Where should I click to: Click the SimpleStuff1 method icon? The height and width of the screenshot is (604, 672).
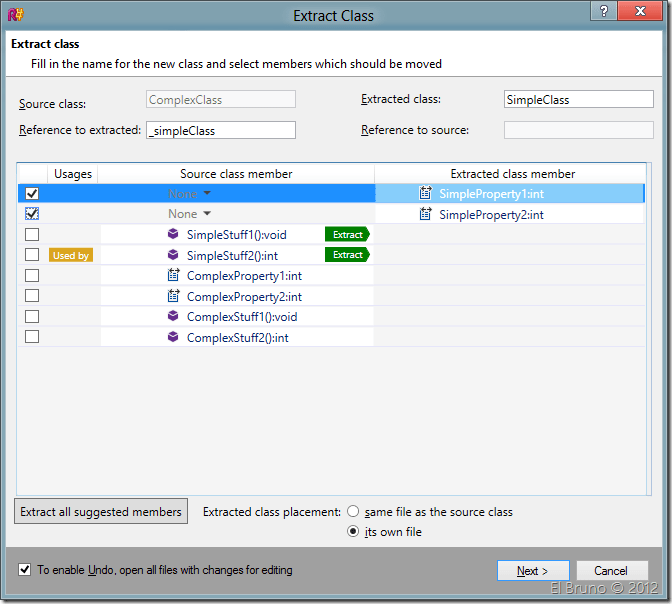coord(173,235)
